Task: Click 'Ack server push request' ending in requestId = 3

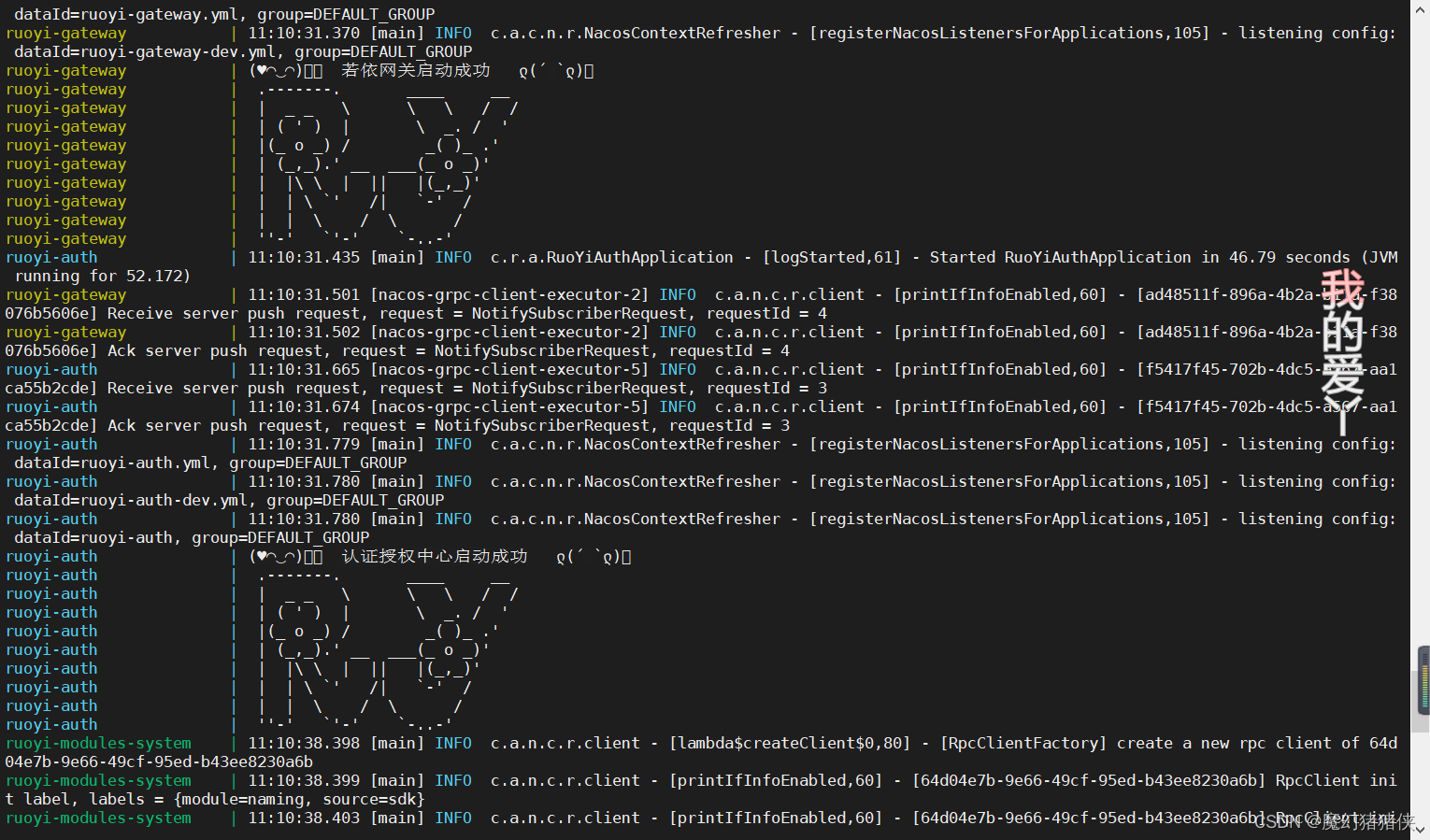Action: [x=449, y=425]
